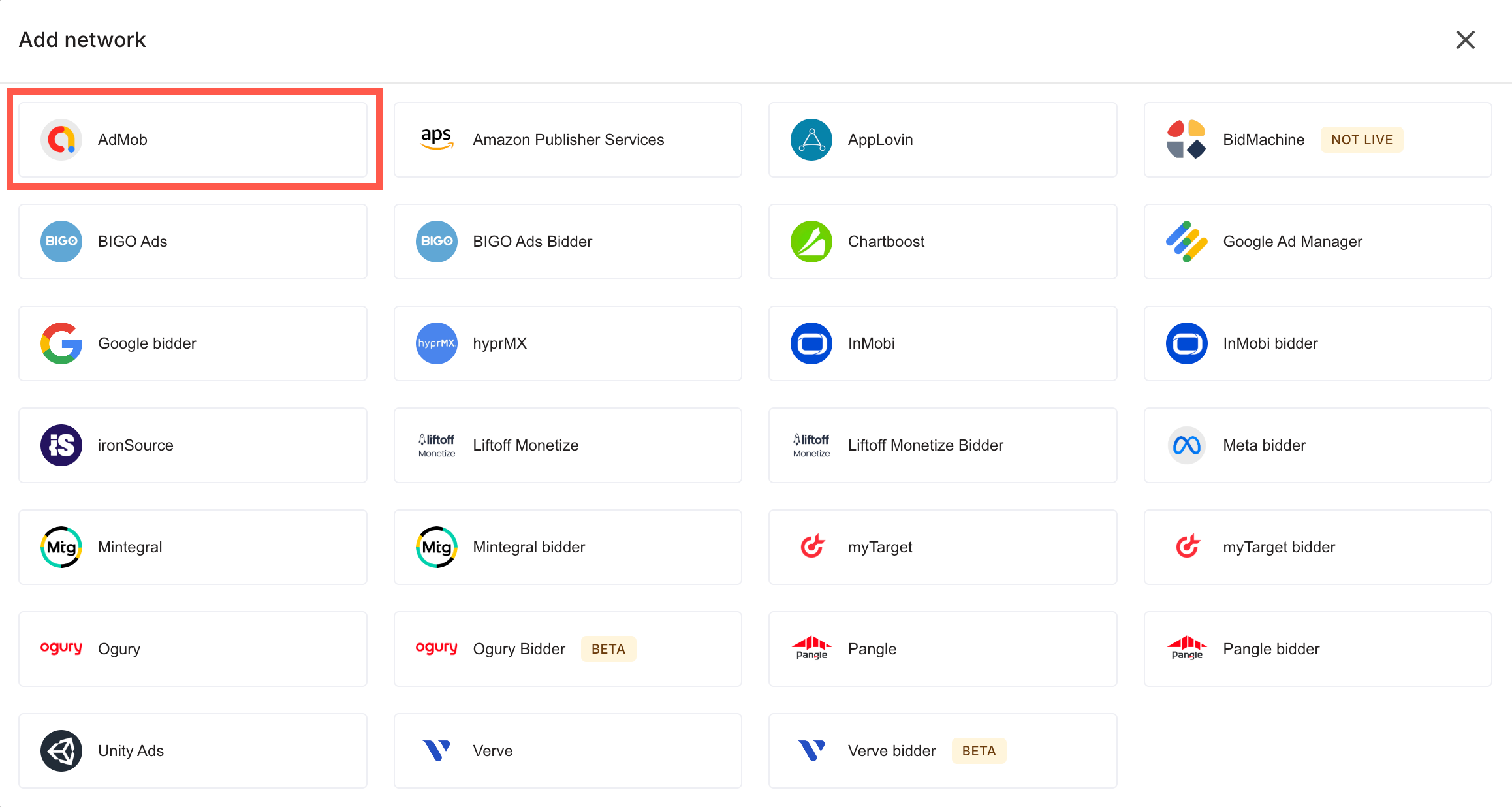Click the Amazon aps logo icon
1512x807 pixels.
tap(437, 139)
